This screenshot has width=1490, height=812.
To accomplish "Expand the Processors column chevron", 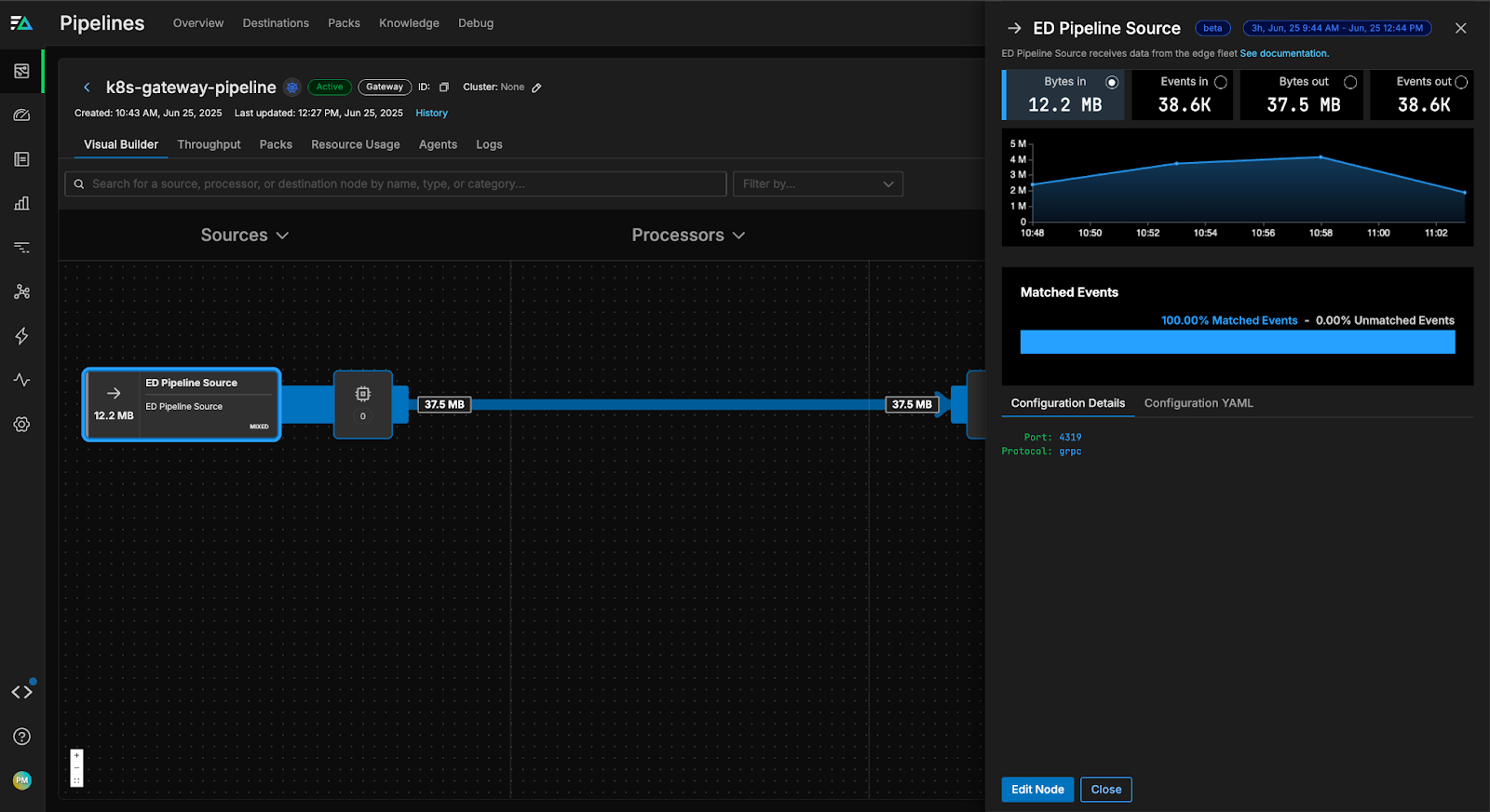I will (x=738, y=236).
